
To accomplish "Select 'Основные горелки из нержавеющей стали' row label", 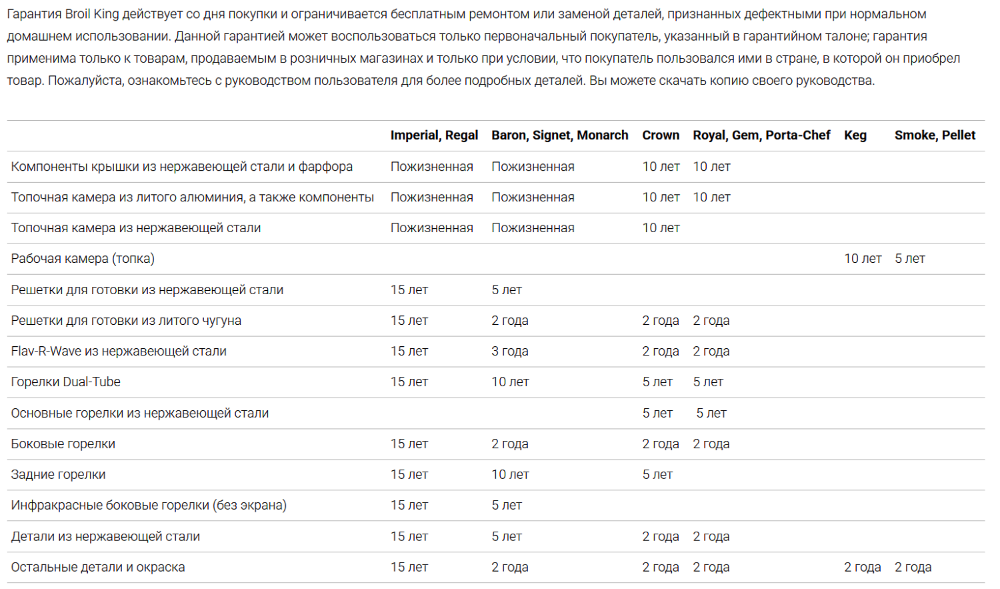I will pos(140,413).
